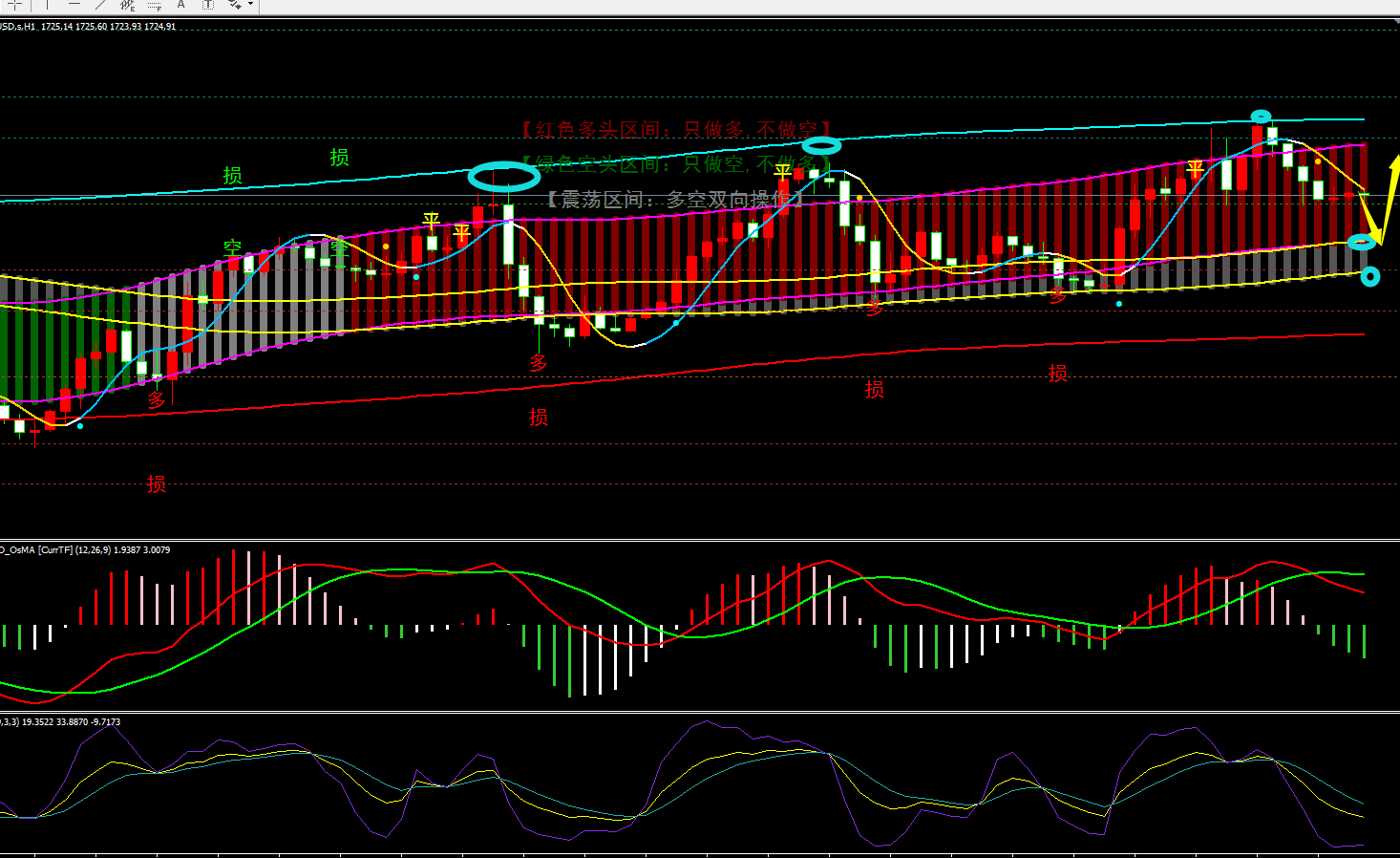Select the vertical line drawing tool

pyautogui.click(x=46, y=5)
